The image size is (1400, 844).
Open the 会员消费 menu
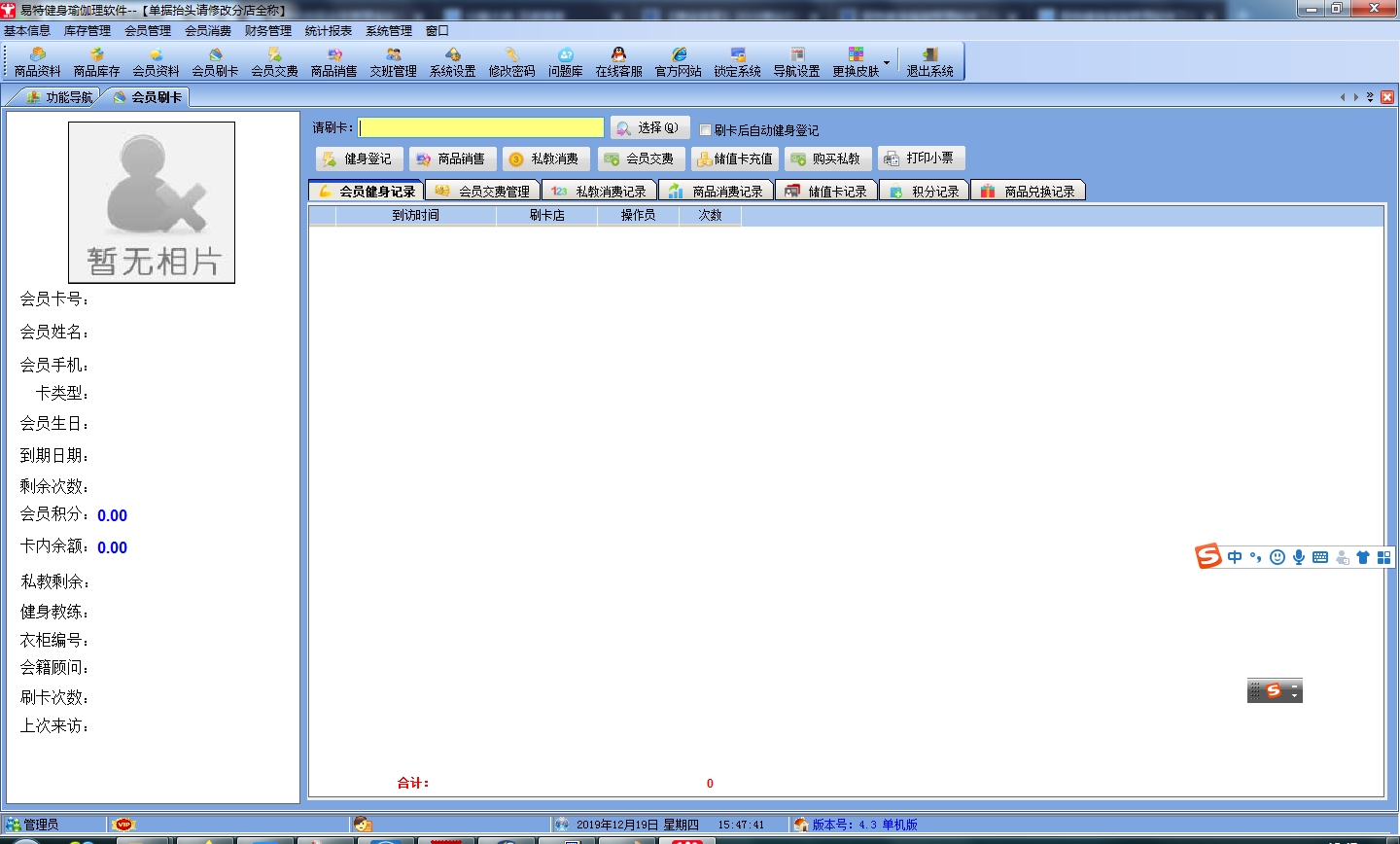(208, 31)
